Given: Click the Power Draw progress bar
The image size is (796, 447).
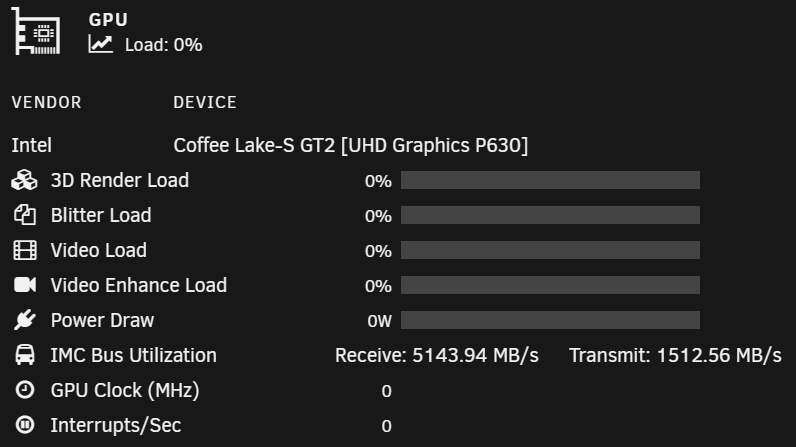Looking at the screenshot, I should click(550, 320).
